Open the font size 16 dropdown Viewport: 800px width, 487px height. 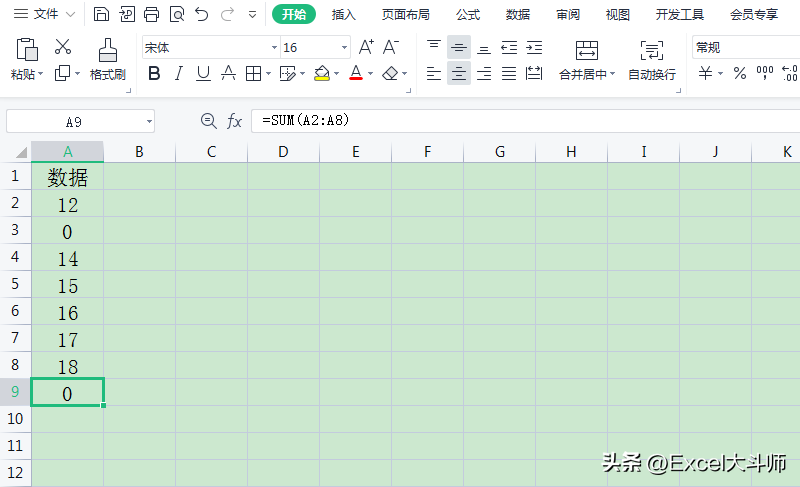344,47
